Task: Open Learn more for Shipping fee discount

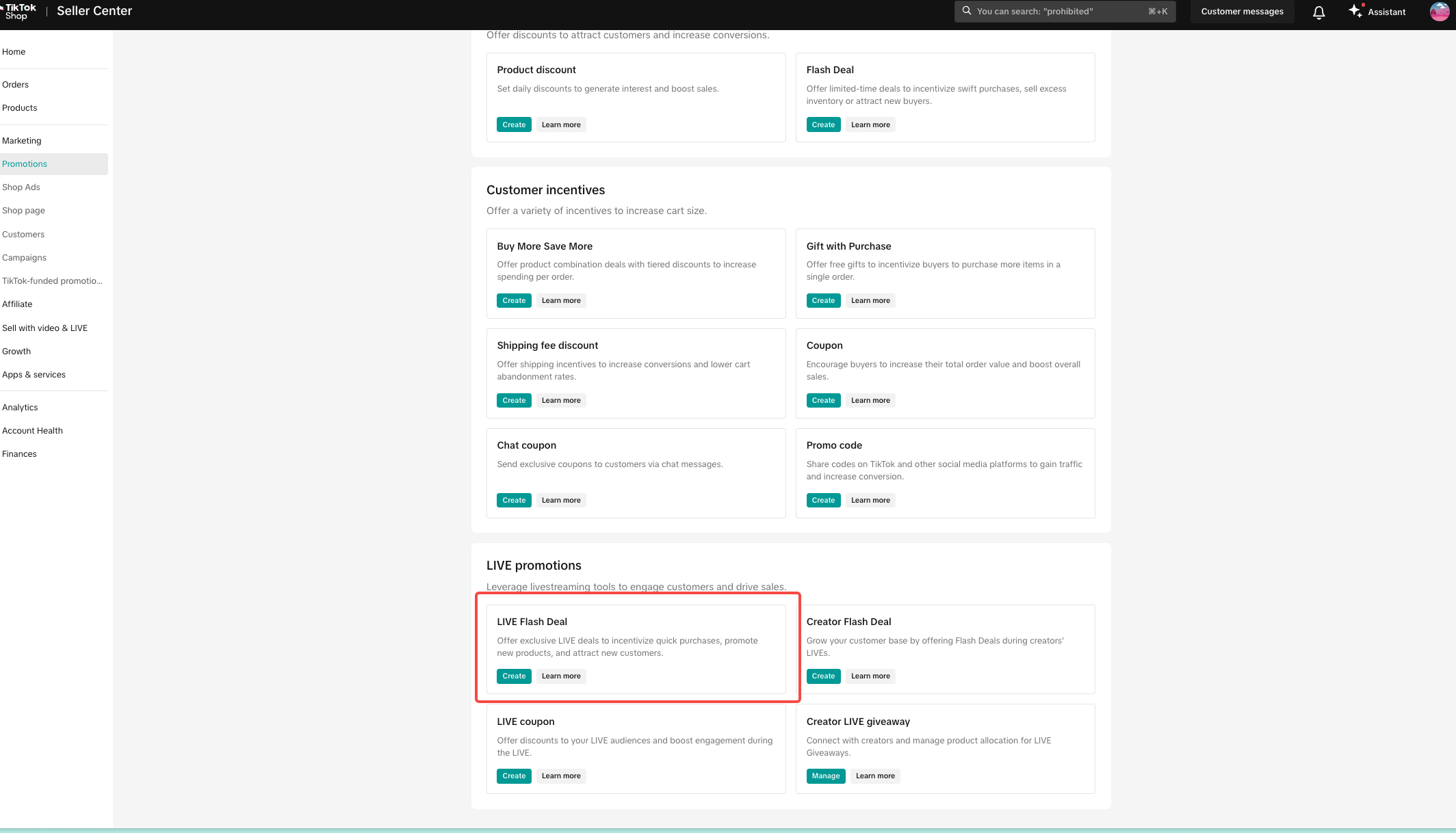Action: [561, 400]
